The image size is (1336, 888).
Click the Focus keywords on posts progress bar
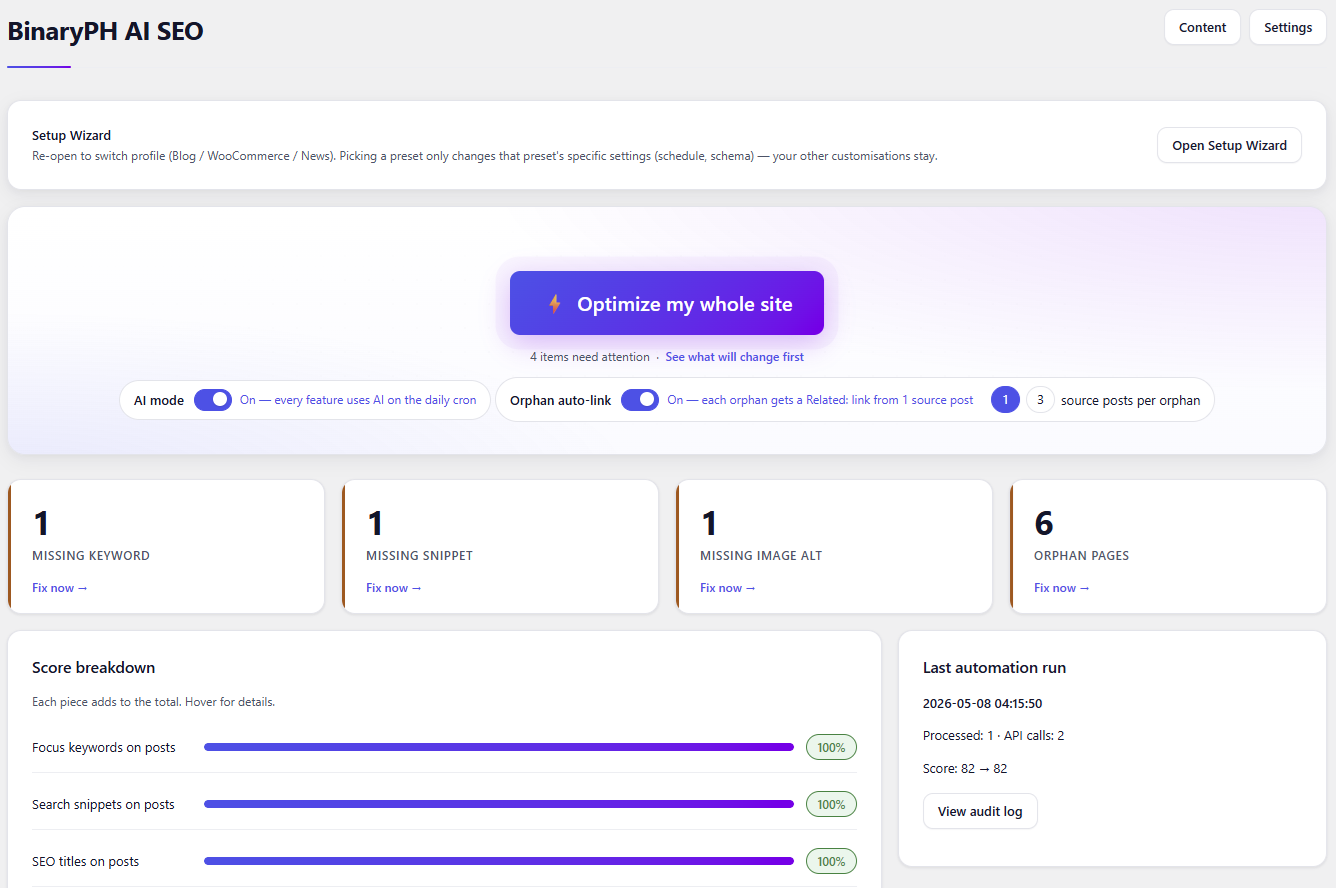pyautogui.click(x=499, y=747)
